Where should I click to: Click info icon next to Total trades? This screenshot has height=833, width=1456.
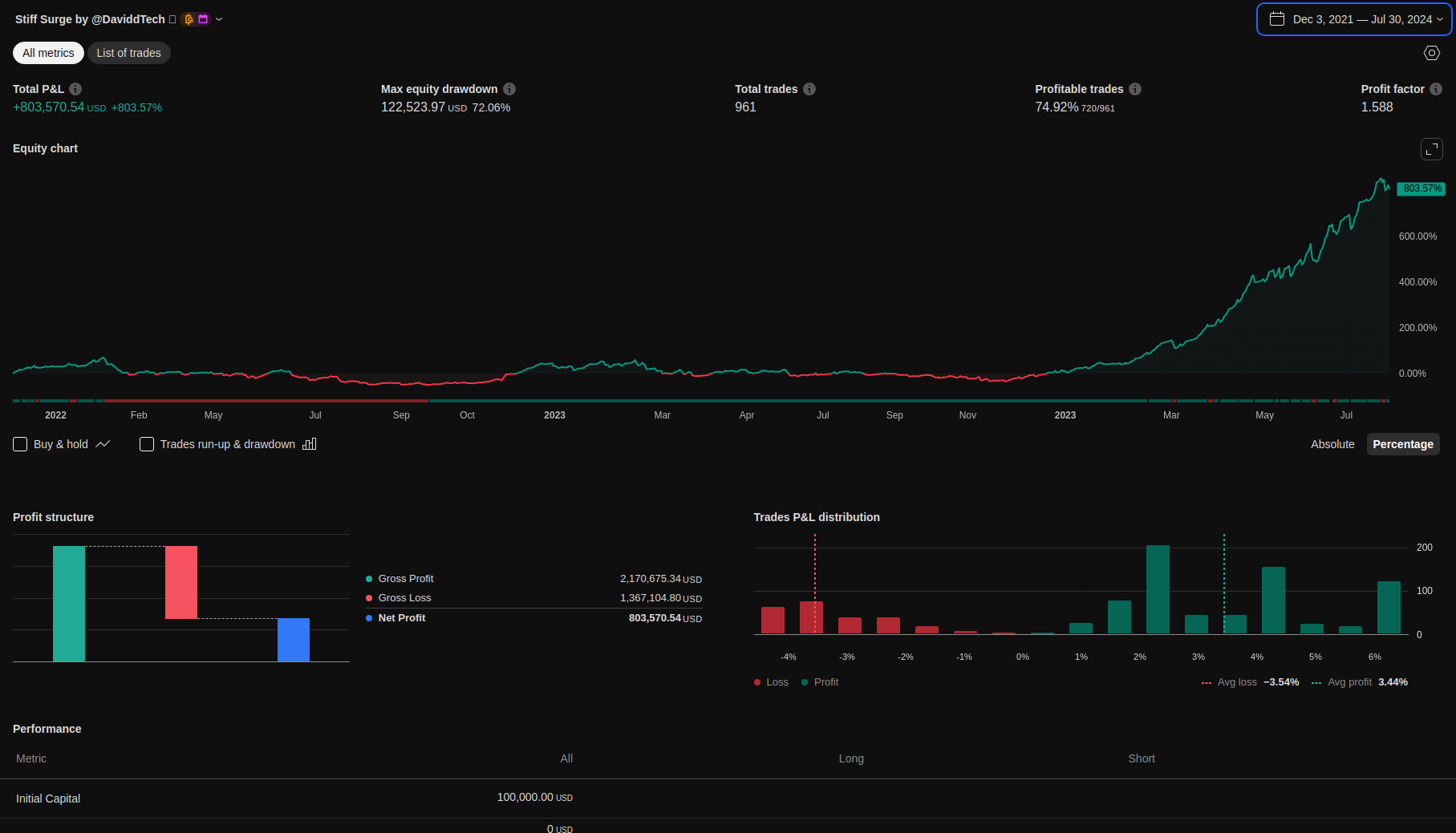809,89
